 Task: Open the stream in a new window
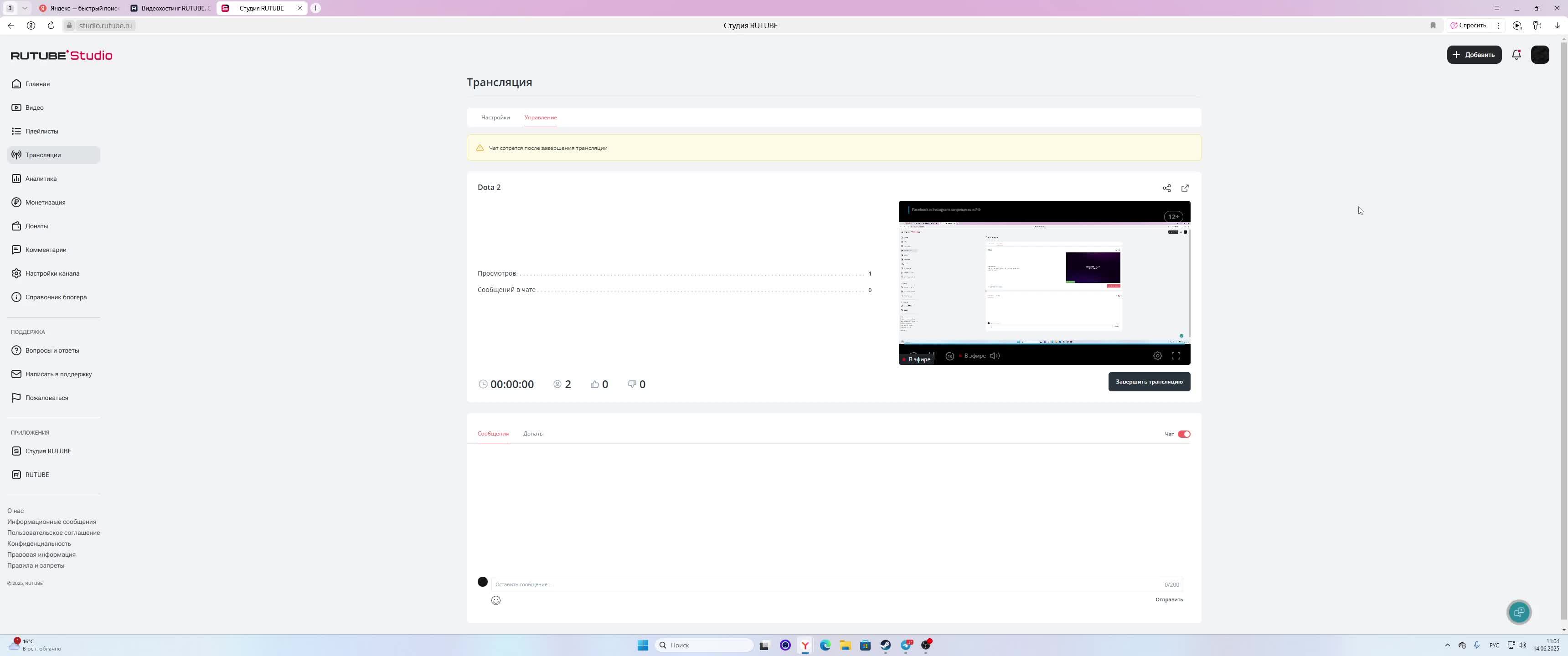pyautogui.click(x=1185, y=189)
